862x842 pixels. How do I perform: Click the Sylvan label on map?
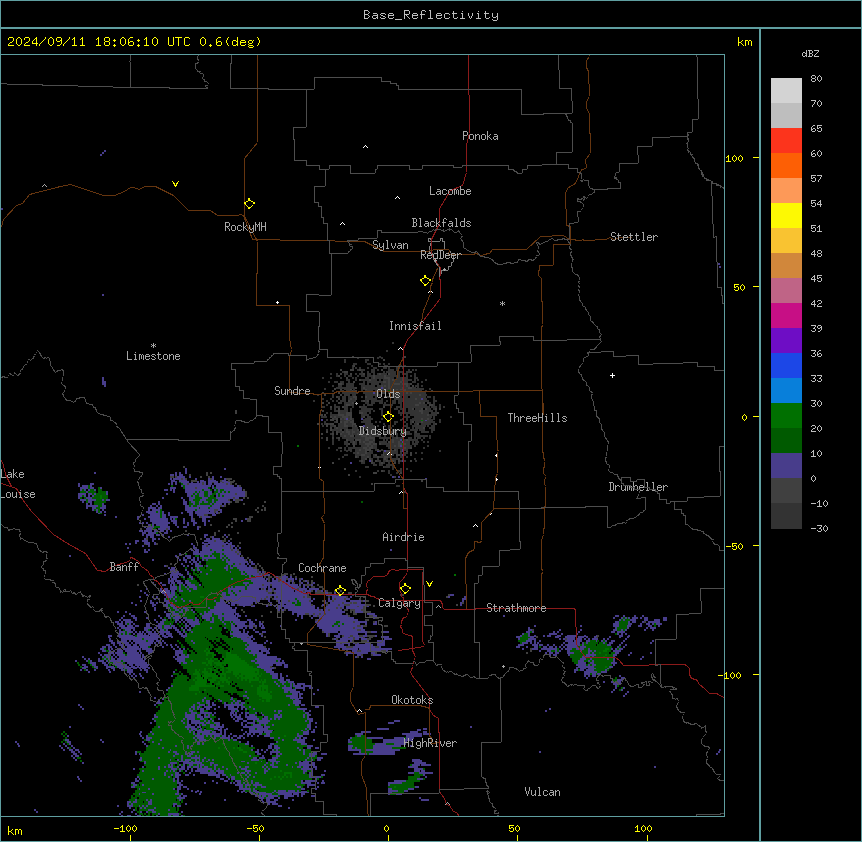[390, 245]
